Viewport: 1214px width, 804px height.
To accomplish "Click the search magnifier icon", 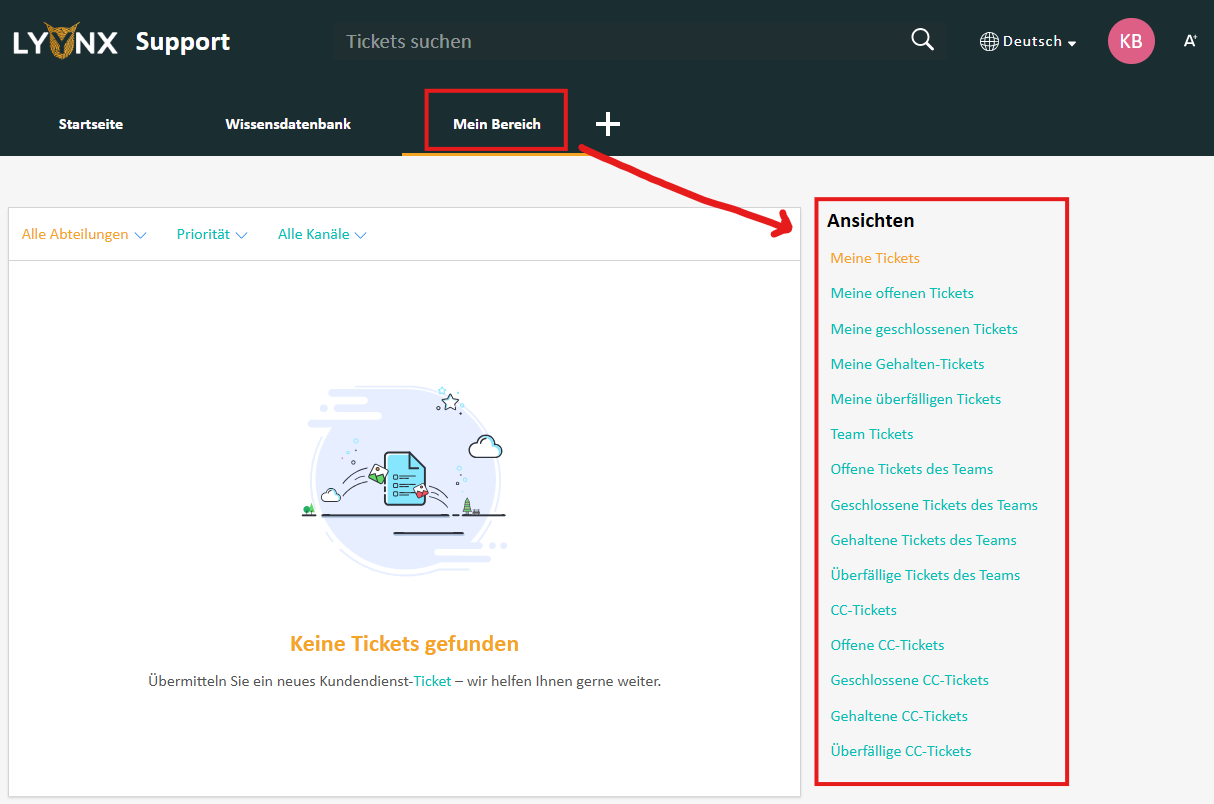I will pyautogui.click(x=922, y=40).
